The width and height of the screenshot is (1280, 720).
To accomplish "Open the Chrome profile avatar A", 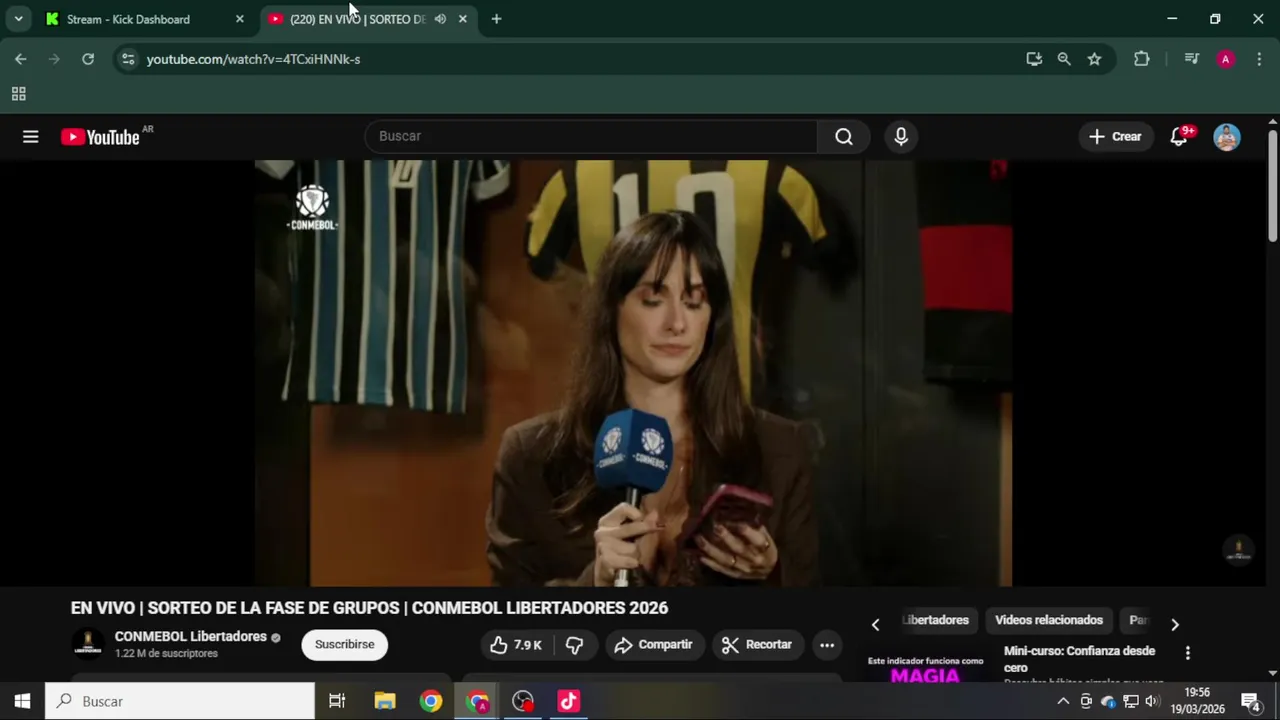I will [x=1225, y=59].
